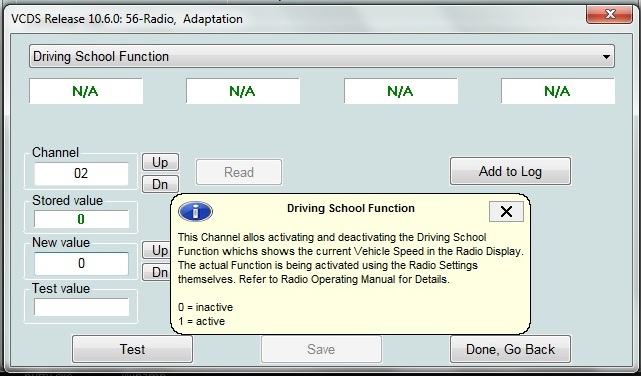
Task: Click the '0 = inactive' text line
Action: pyautogui.click(x=206, y=307)
